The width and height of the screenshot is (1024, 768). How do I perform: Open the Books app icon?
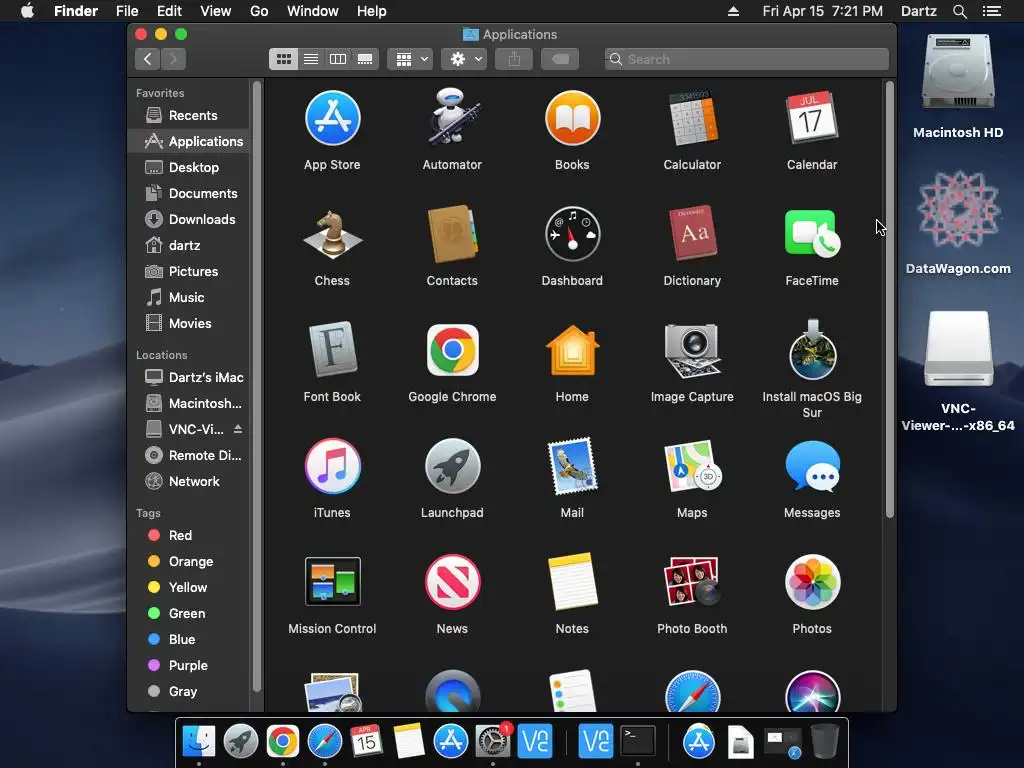572,118
